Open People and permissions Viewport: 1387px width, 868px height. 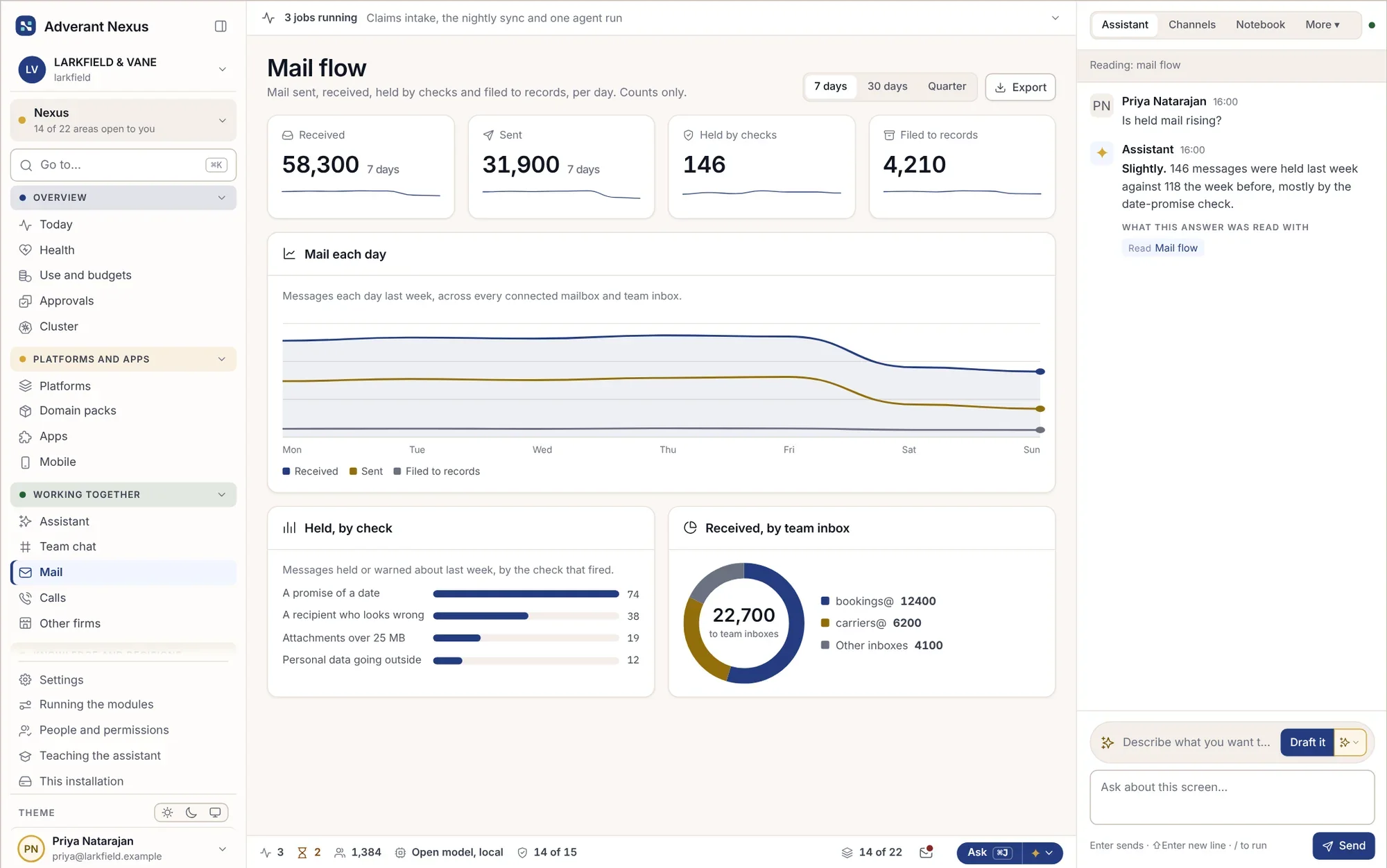(123, 730)
